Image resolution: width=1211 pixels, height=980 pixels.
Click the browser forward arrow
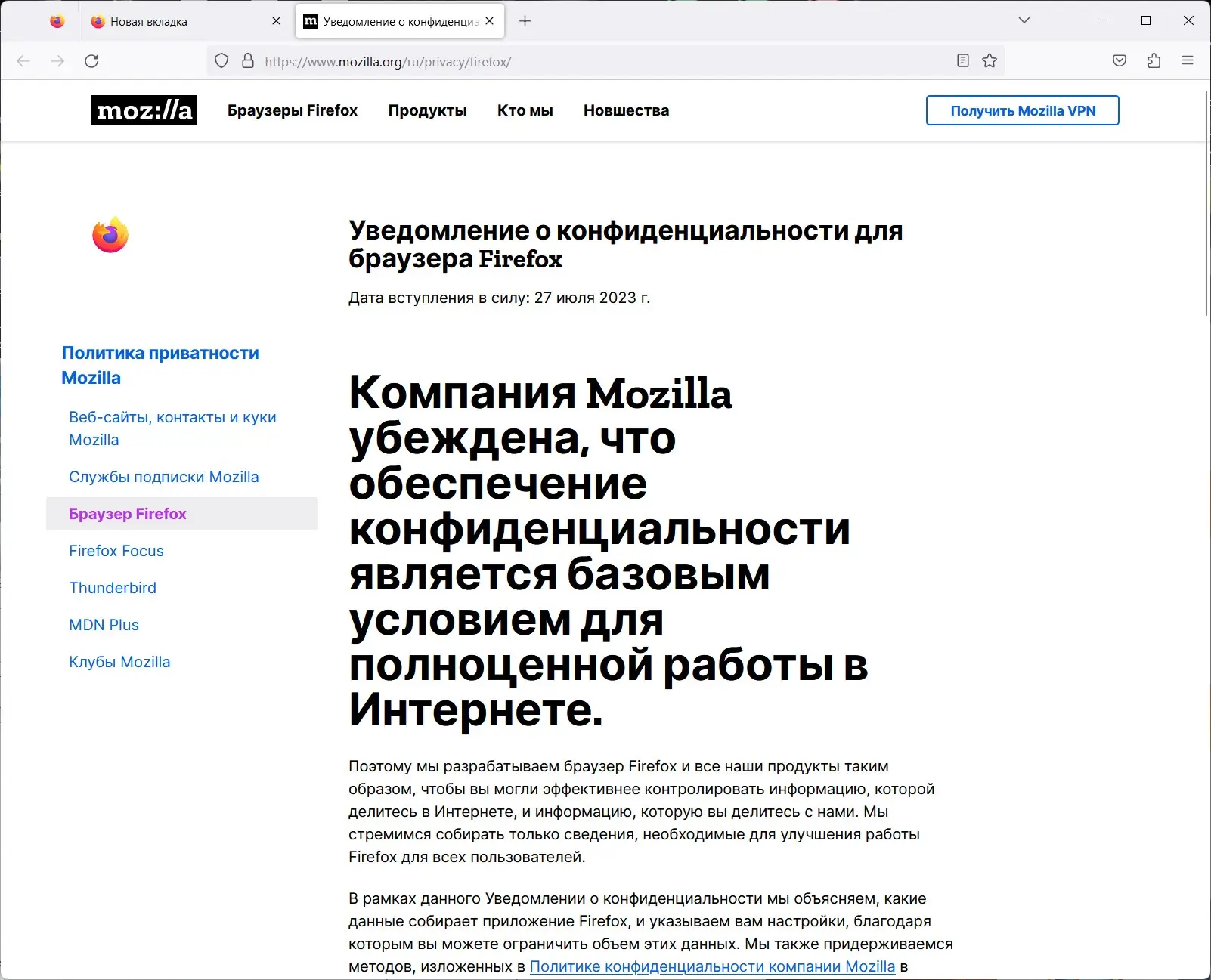(x=57, y=61)
